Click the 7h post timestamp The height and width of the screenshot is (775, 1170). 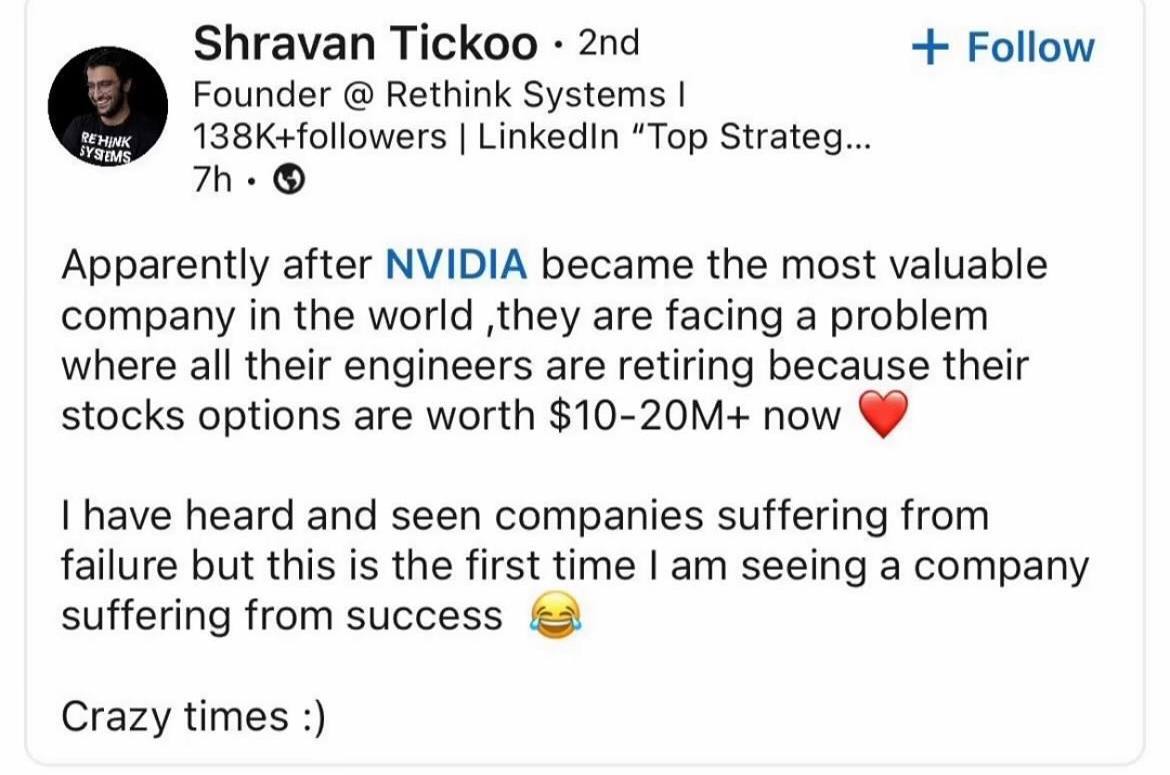coord(212,180)
